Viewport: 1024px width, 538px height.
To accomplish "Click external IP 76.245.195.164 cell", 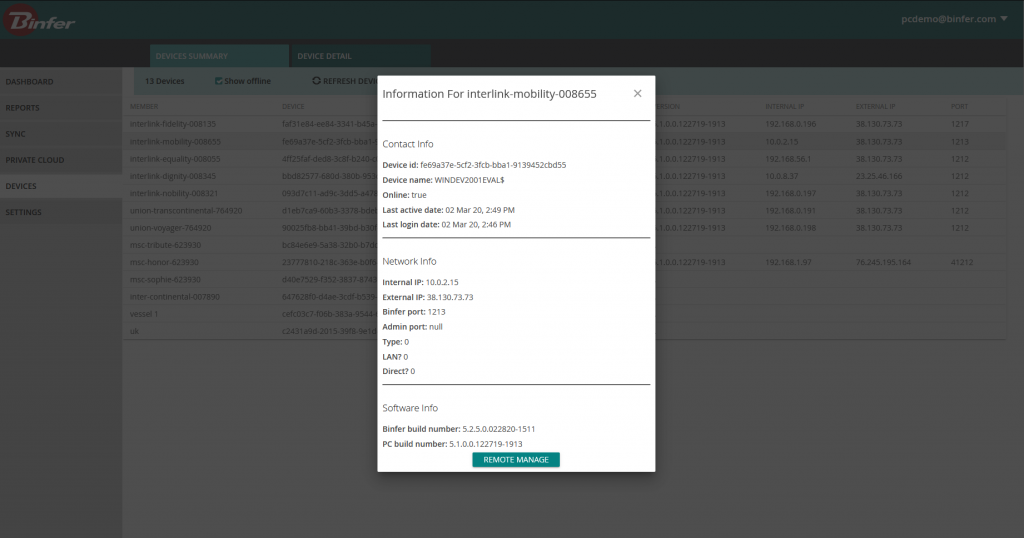I will click(x=883, y=262).
